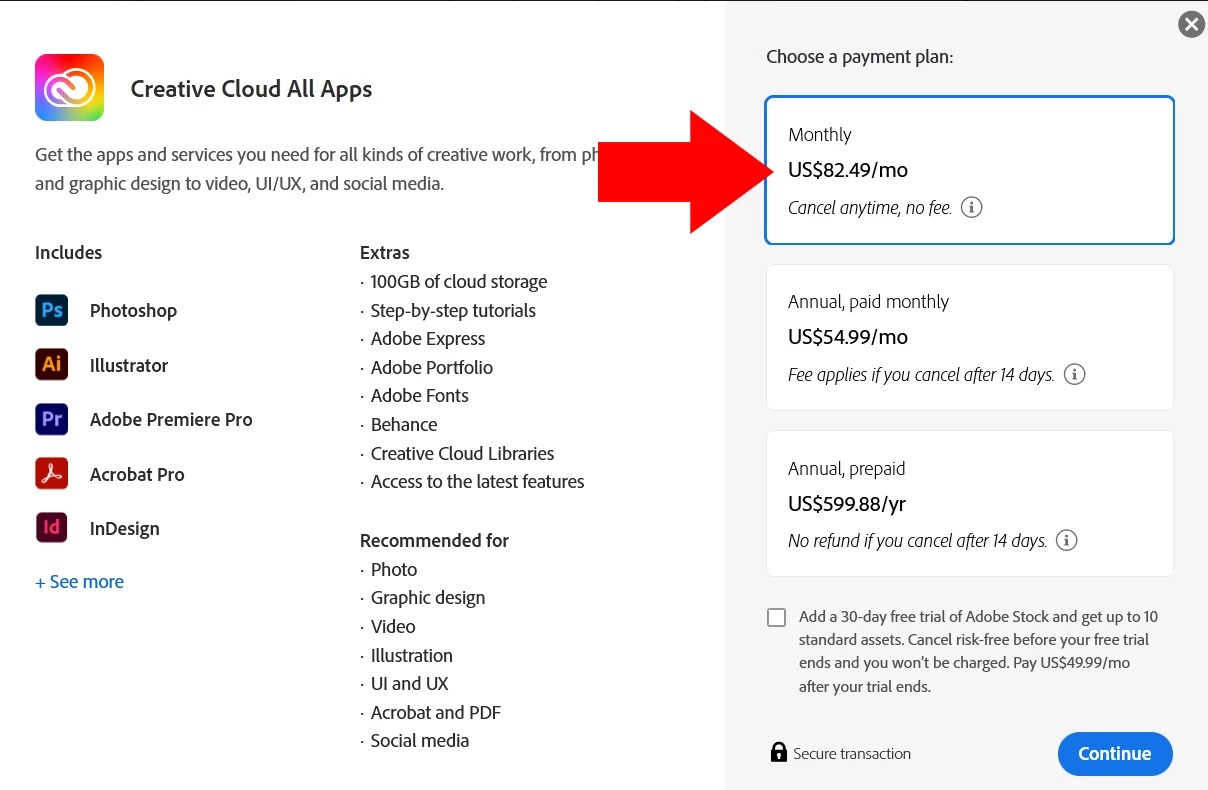Click the 'Creative Cloud All Apps' title

point(252,89)
